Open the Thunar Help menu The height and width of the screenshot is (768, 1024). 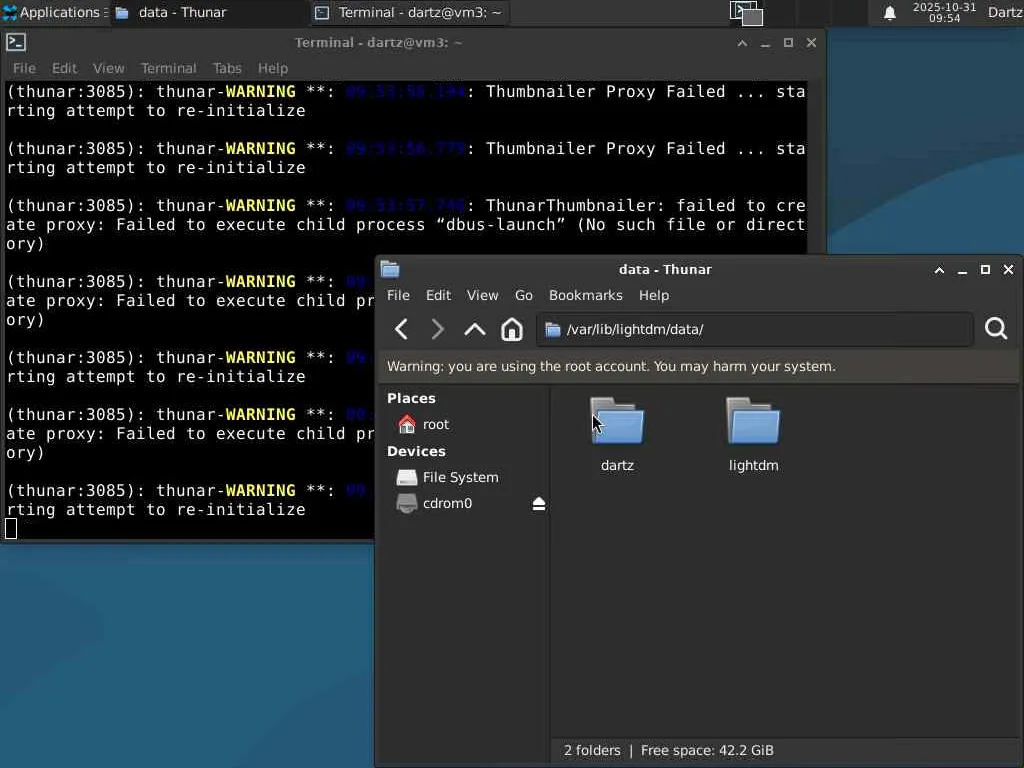(654, 295)
